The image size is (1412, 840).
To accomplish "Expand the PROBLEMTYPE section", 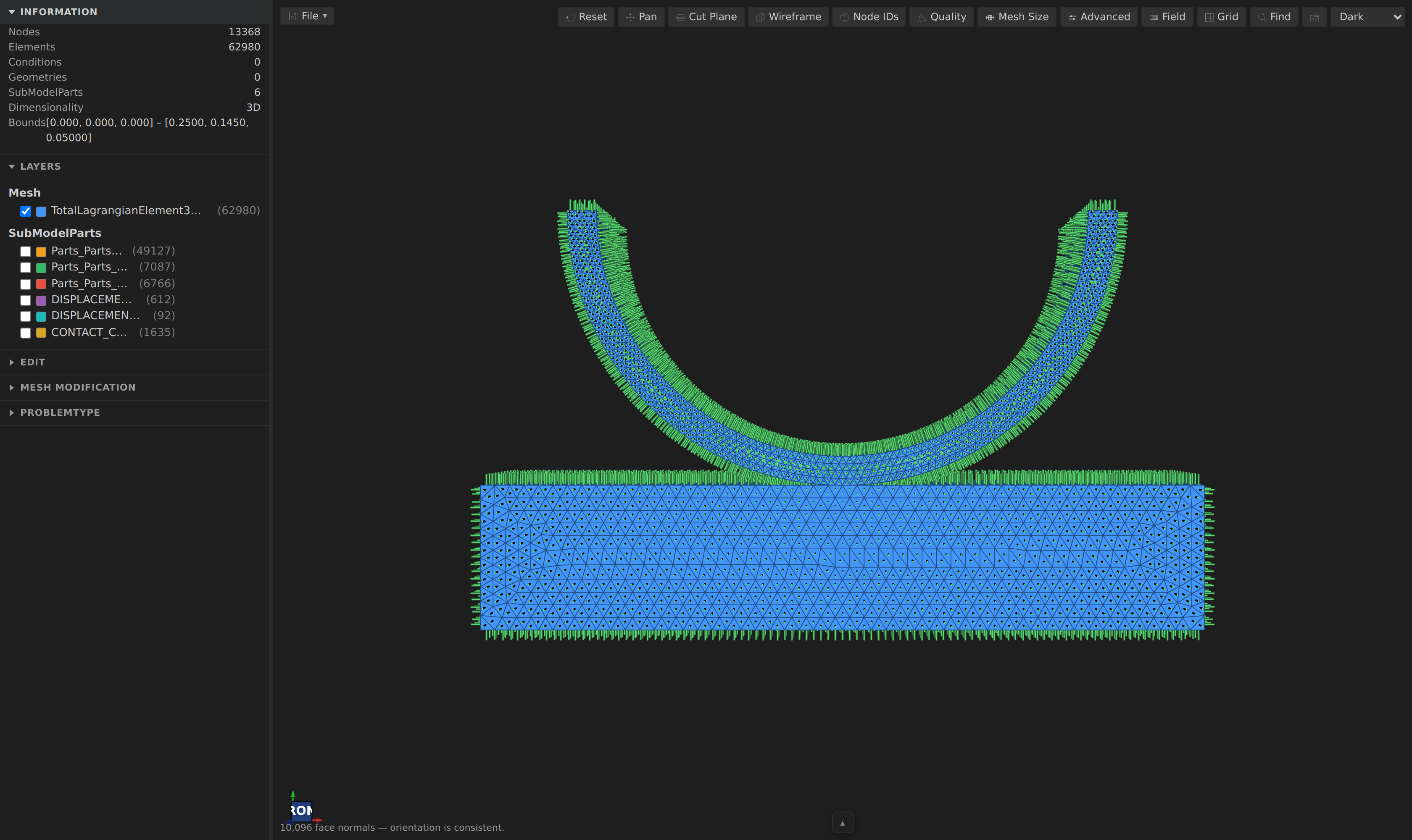I will (134, 412).
